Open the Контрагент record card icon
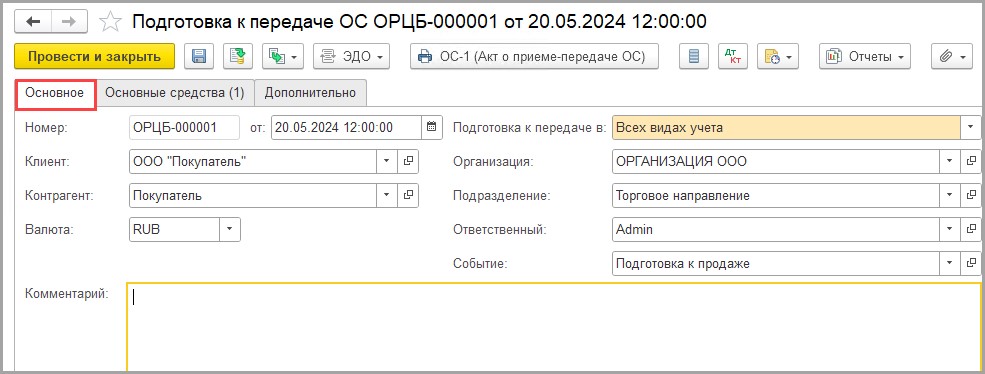Viewport: 985px width, 374px height. point(408,195)
